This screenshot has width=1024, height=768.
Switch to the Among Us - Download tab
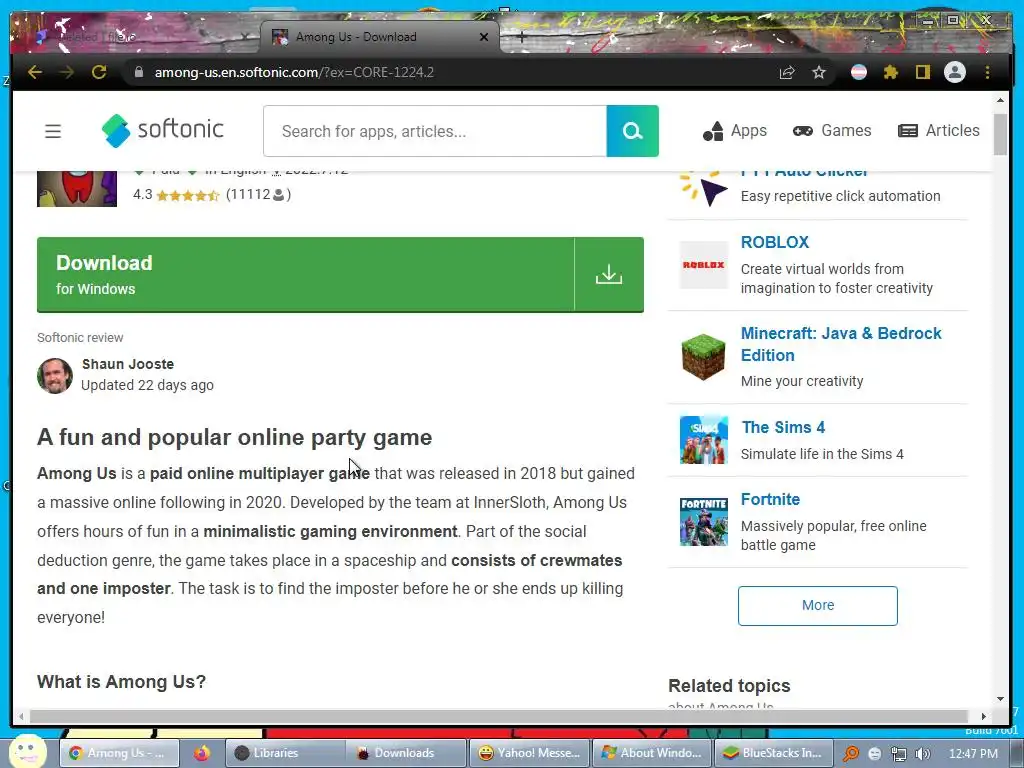379,37
